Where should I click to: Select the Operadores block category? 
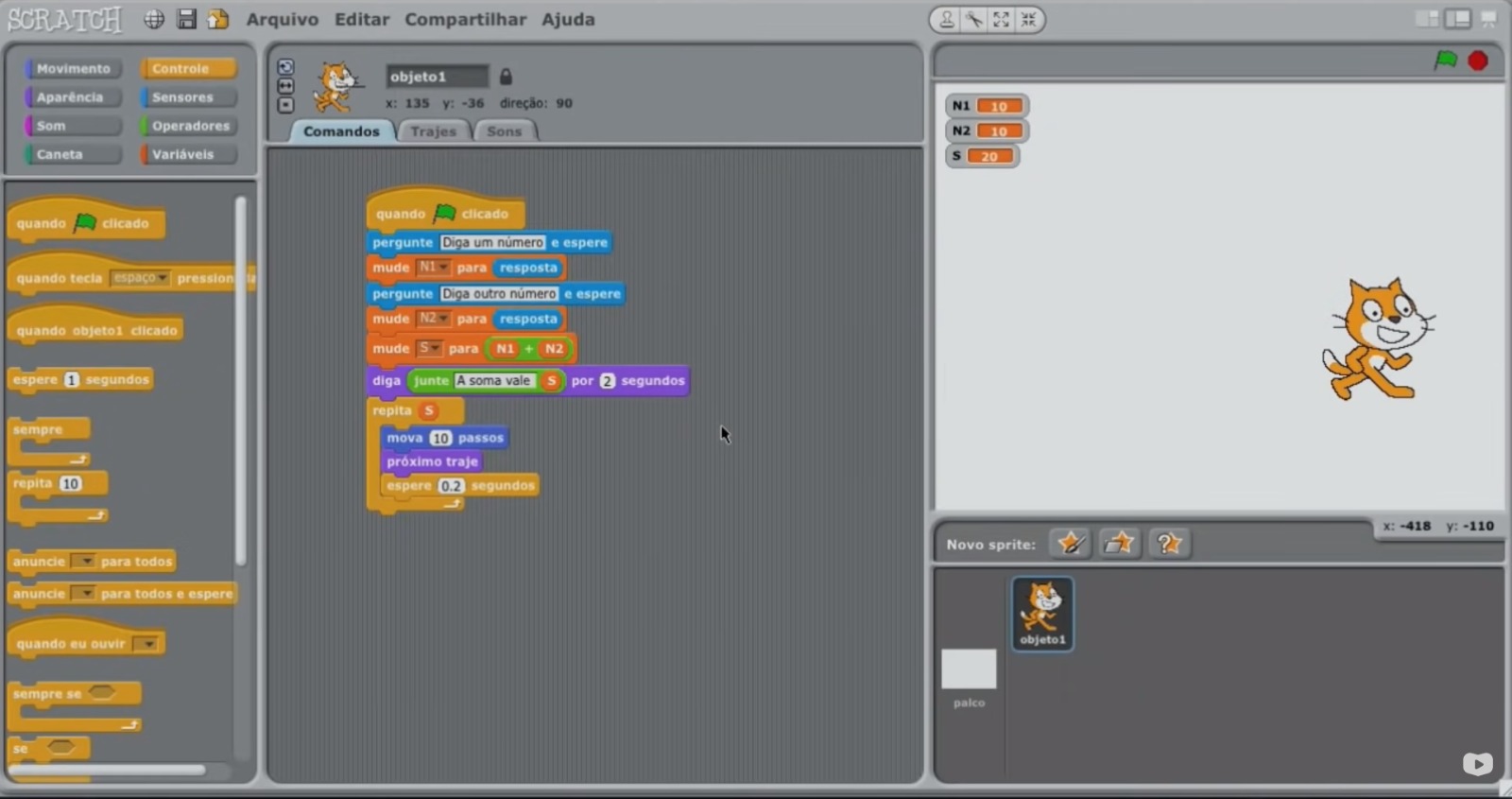click(188, 126)
